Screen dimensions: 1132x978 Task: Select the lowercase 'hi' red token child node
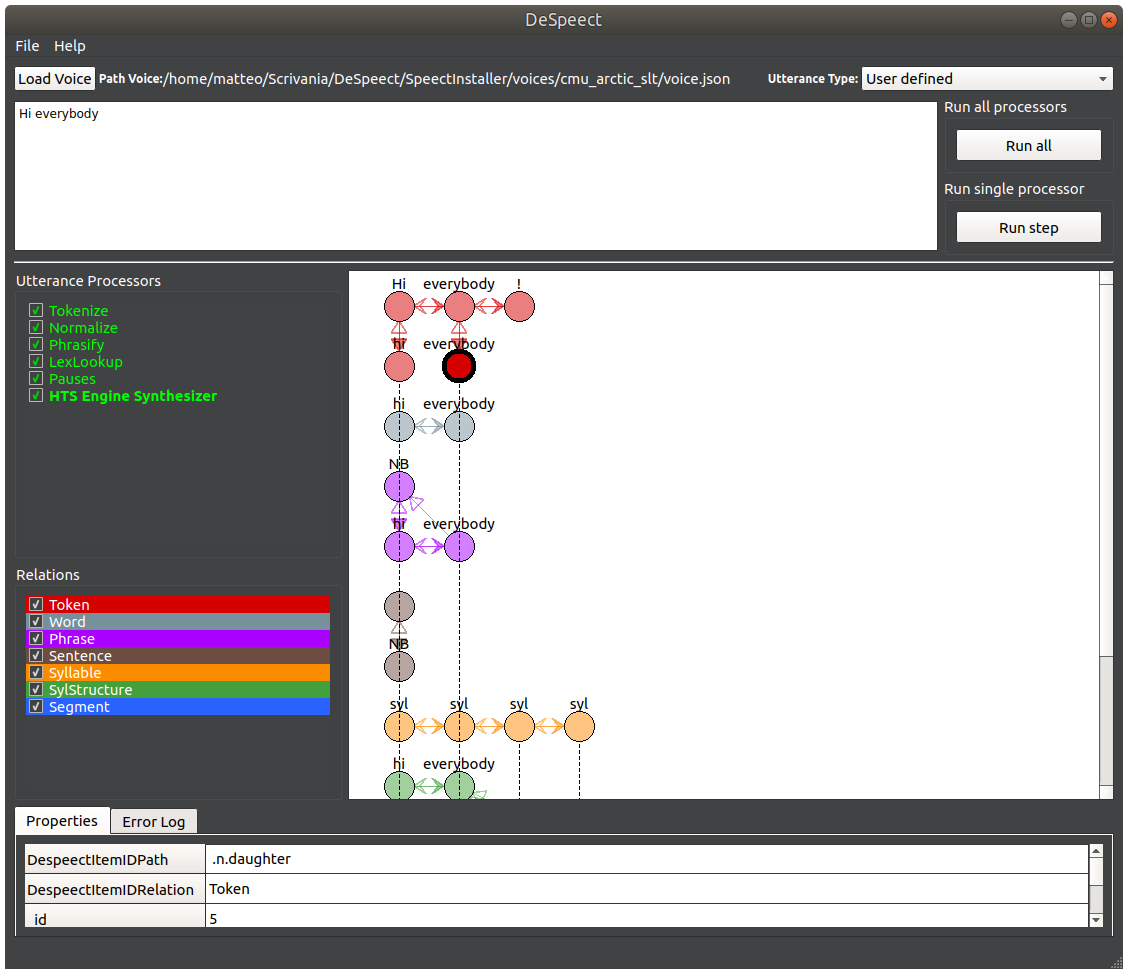[399, 367]
